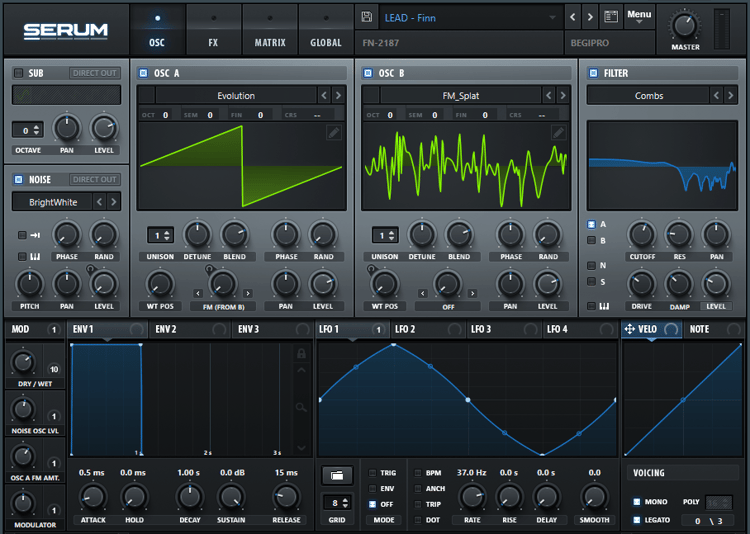Open the Evolution wavetable selector
Screen dimensions: 750x534
[236, 95]
